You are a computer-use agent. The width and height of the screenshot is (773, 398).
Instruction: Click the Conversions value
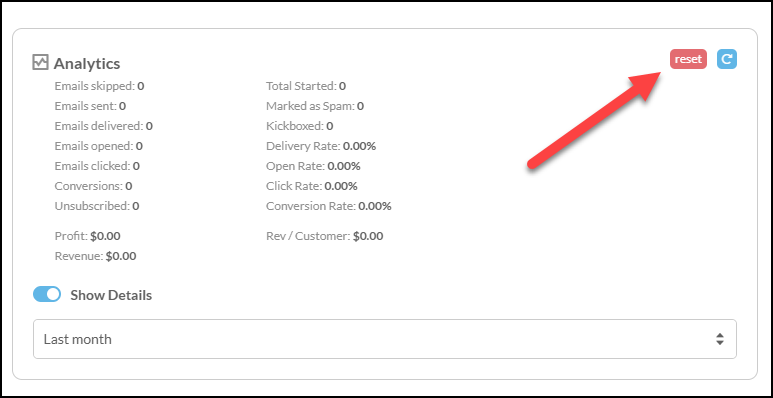[129, 186]
